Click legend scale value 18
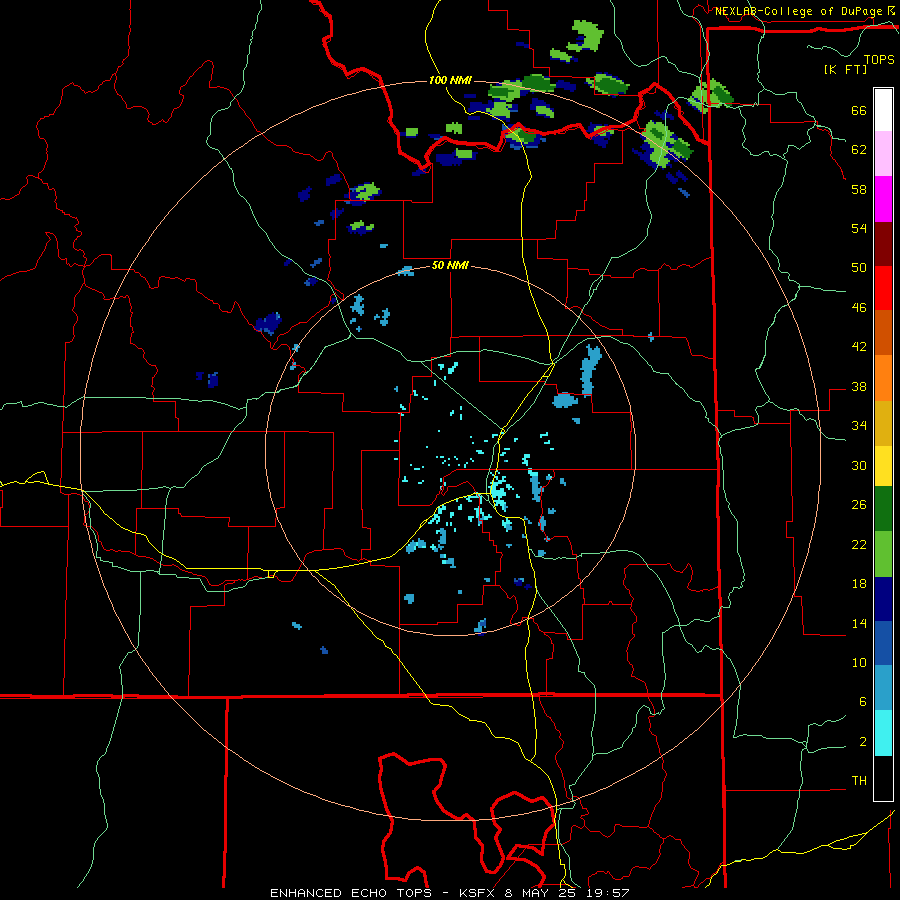Viewport: 900px width, 900px height. [x=859, y=584]
